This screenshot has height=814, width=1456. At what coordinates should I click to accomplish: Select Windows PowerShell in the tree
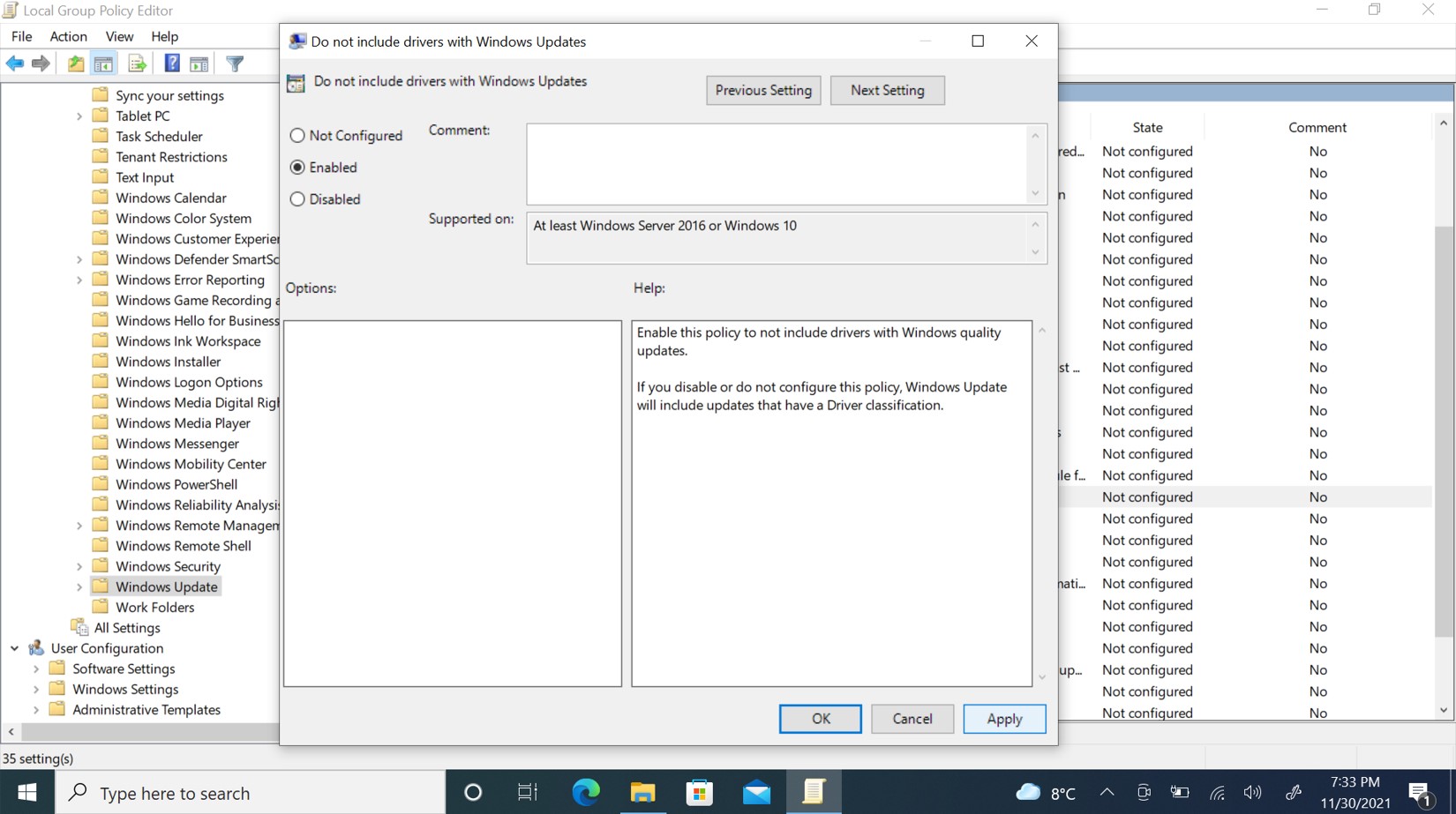tap(176, 484)
